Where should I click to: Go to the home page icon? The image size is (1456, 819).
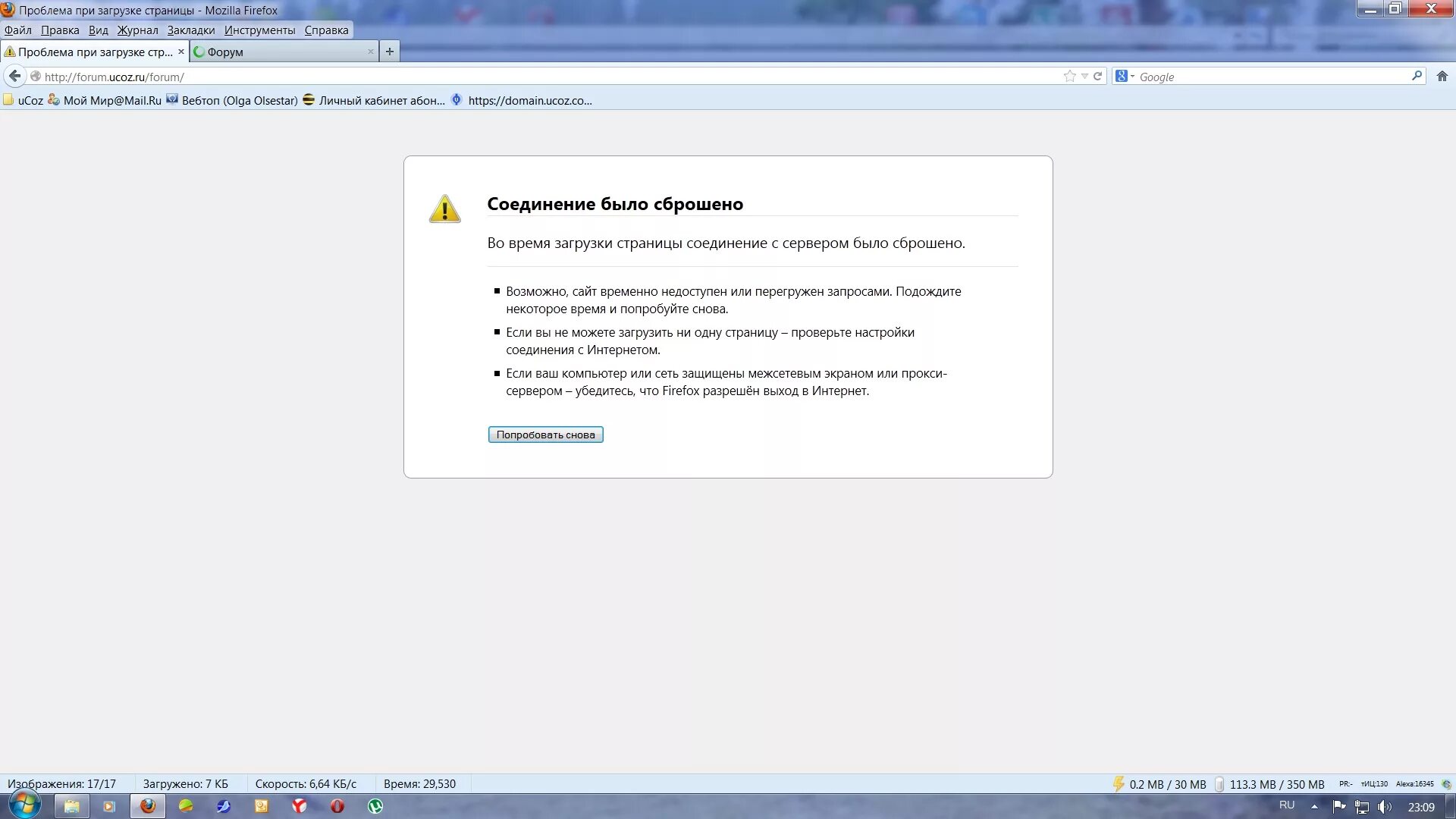[x=1442, y=76]
